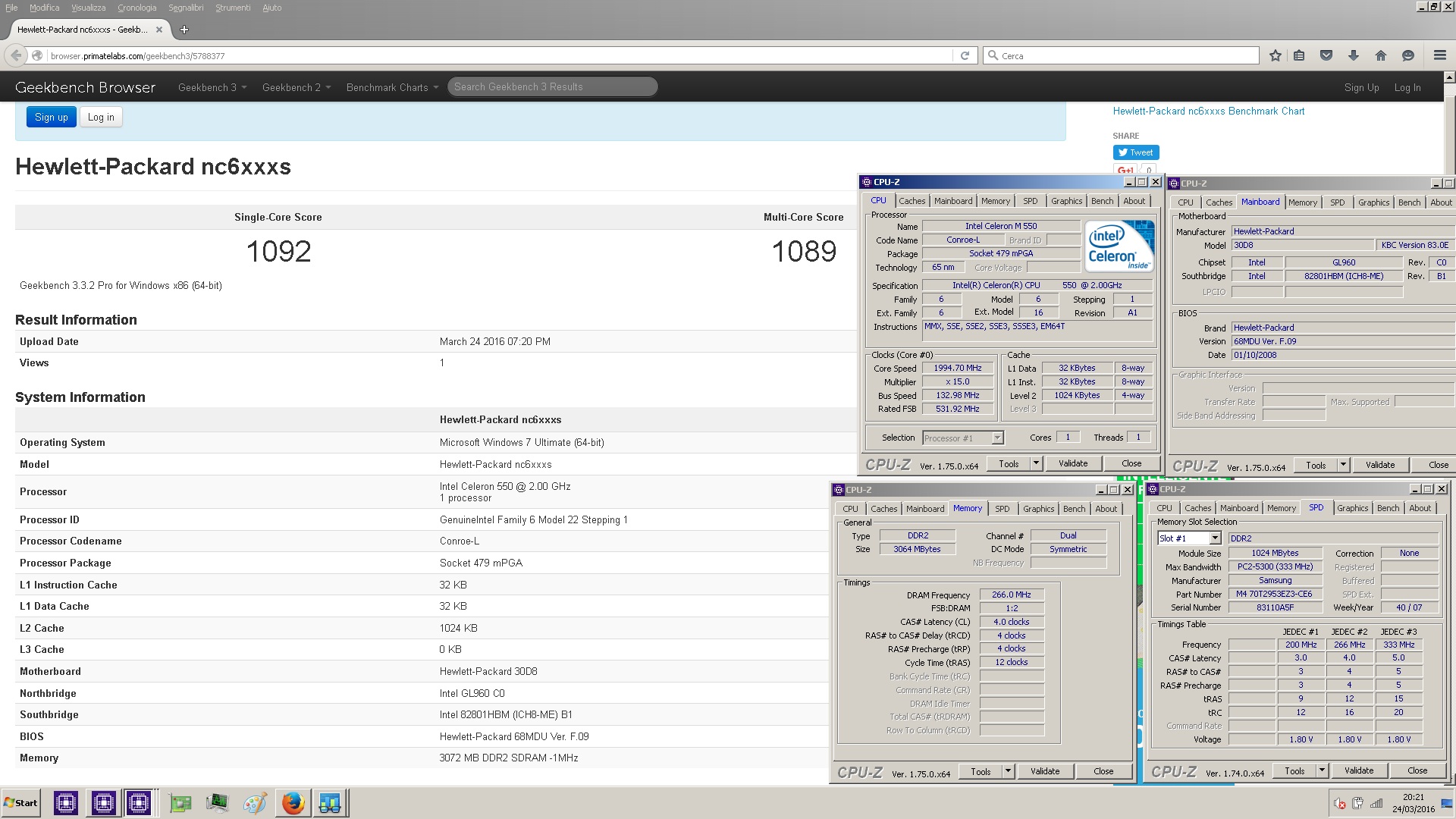Image resolution: width=1456 pixels, height=819 pixels.
Task: Click the Search Geekbench 3 Results field
Action: (x=552, y=87)
